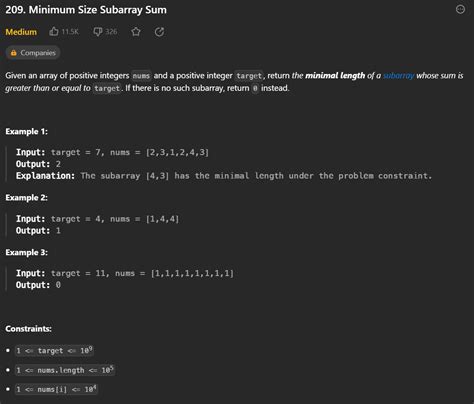The width and height of the screenshot is (474, 404).
Task: Click the 11.5K likes count
Action: click(x=70, y=32)
